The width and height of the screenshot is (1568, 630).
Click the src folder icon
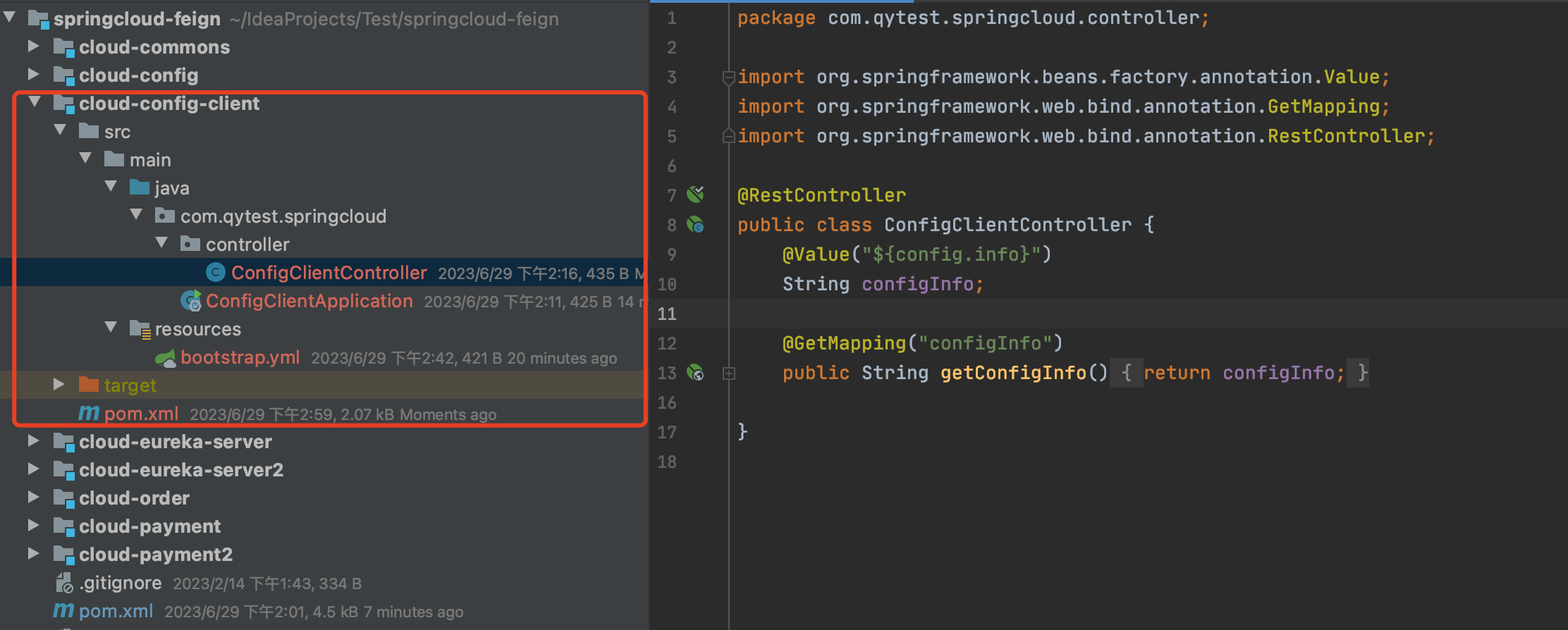pos(89,131)
